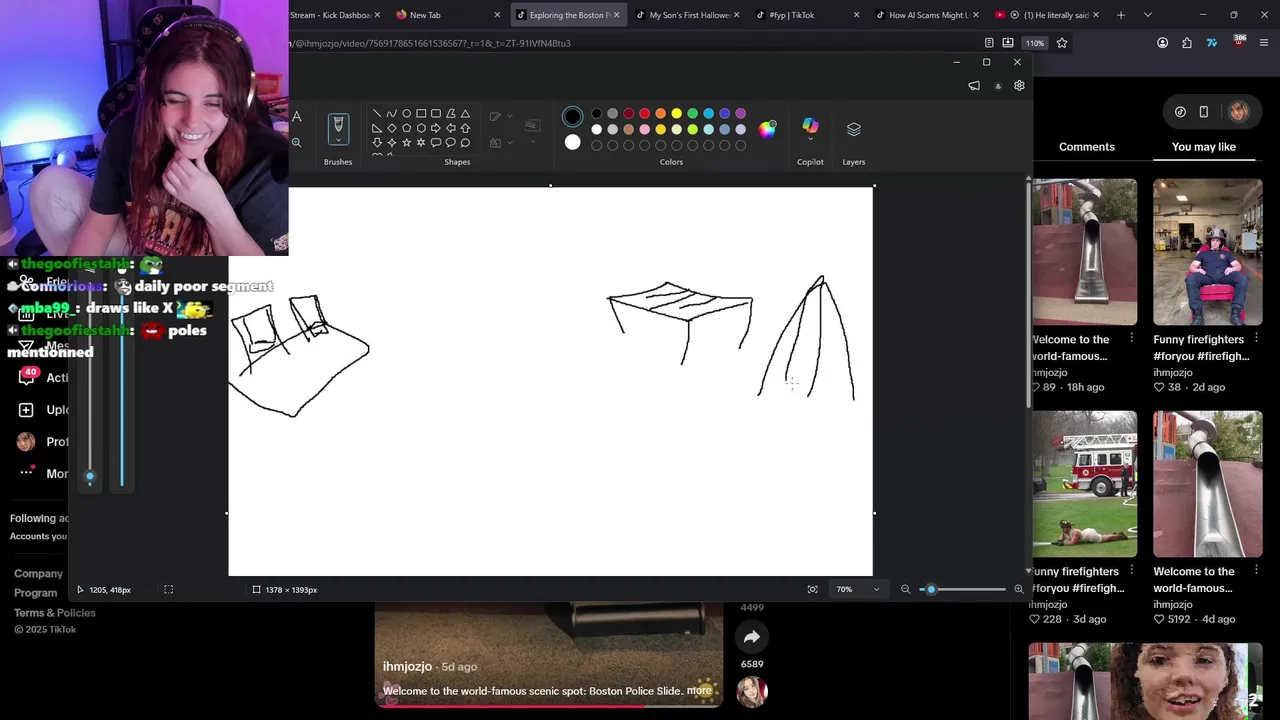Select the Text tool in Paint
1280x720 pixels.
(297, 117)
